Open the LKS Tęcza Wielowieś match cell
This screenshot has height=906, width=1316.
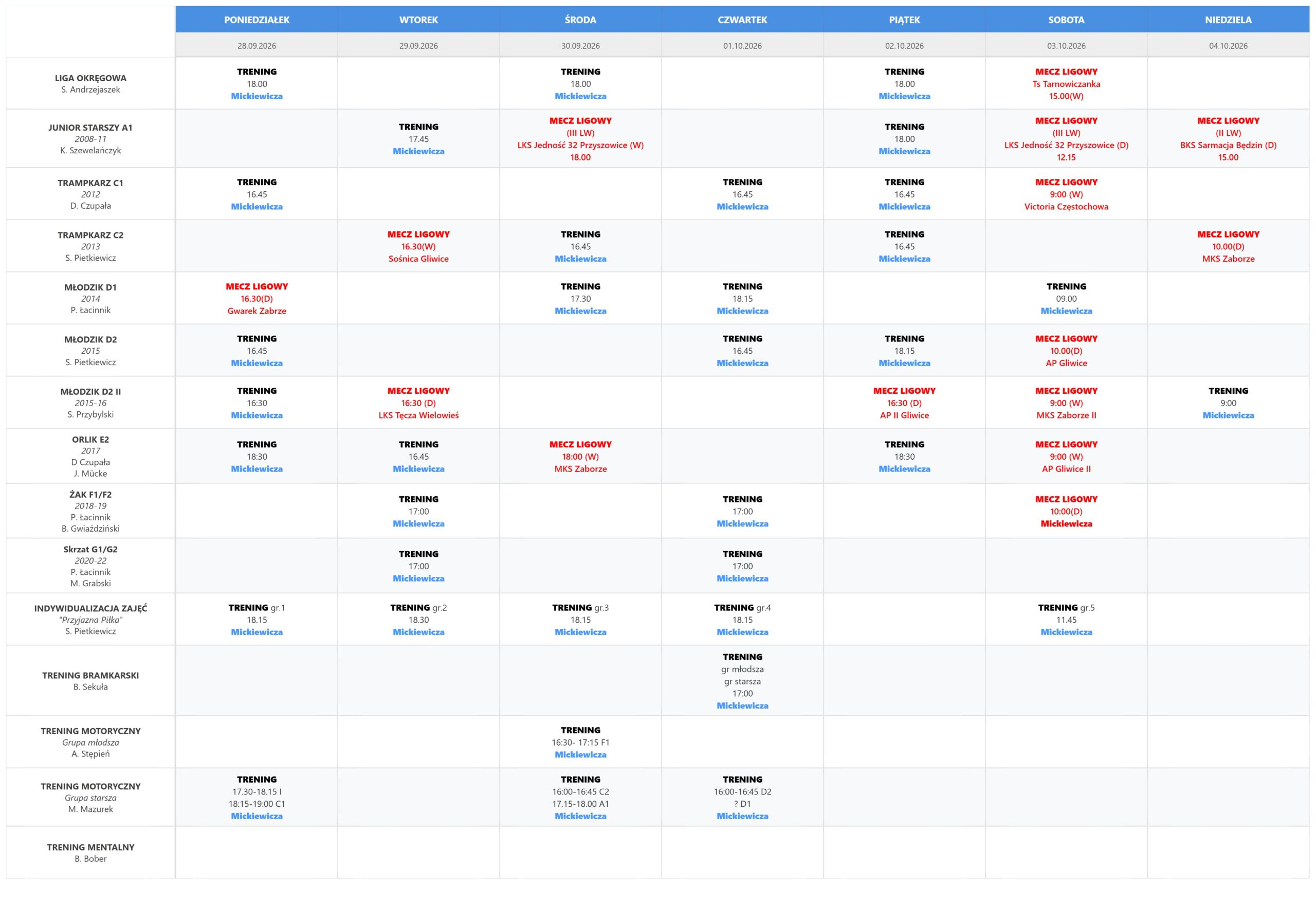coord(418,403)
